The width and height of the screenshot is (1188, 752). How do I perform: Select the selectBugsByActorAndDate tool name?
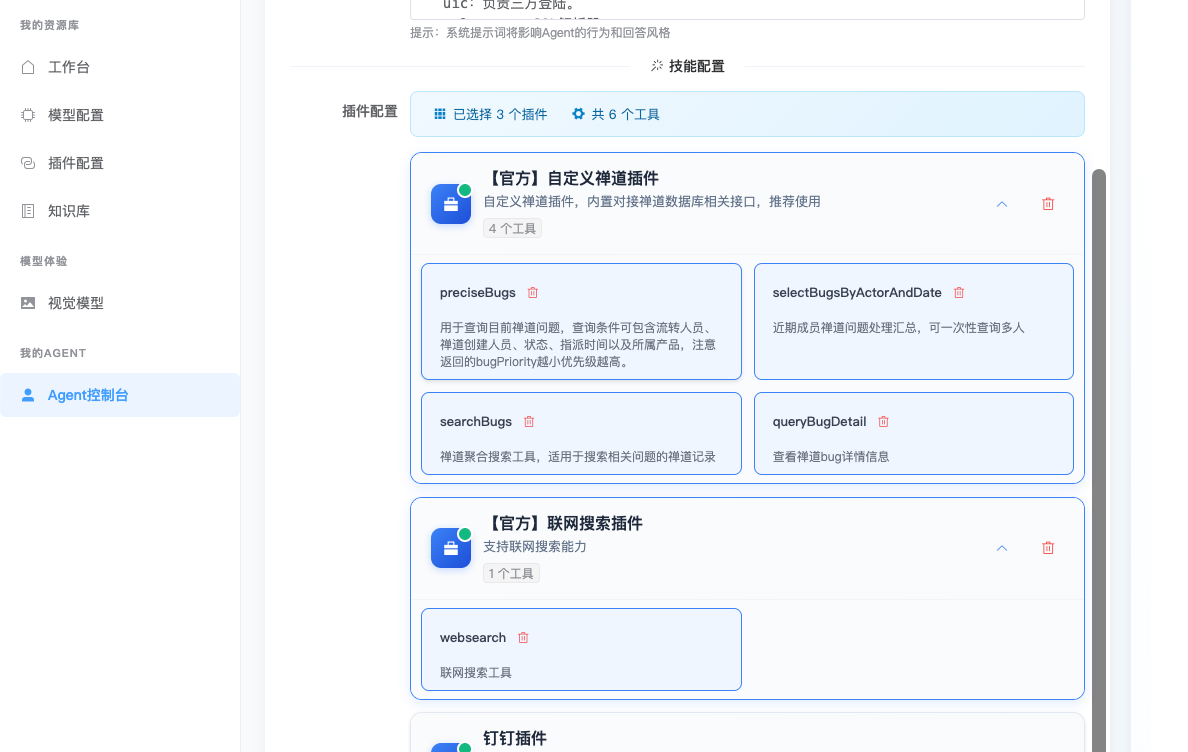[857, 292]
